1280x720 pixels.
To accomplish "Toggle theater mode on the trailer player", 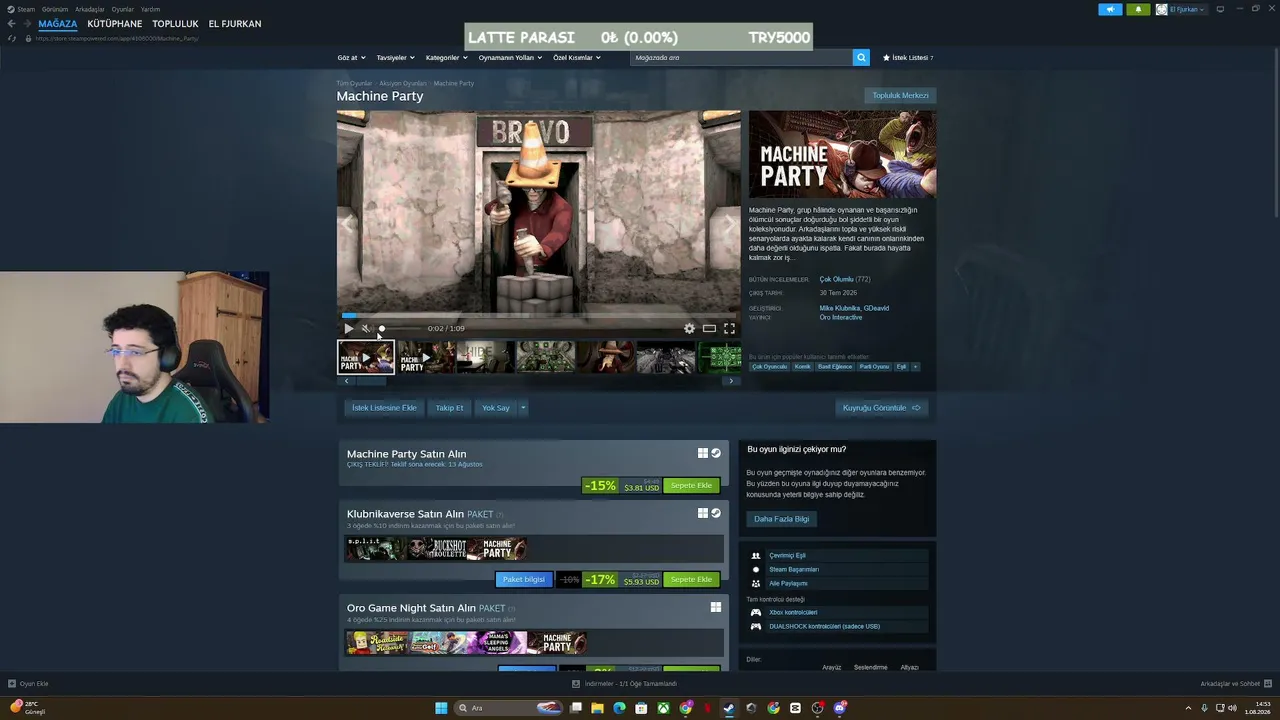I will [x=709, y=328].
